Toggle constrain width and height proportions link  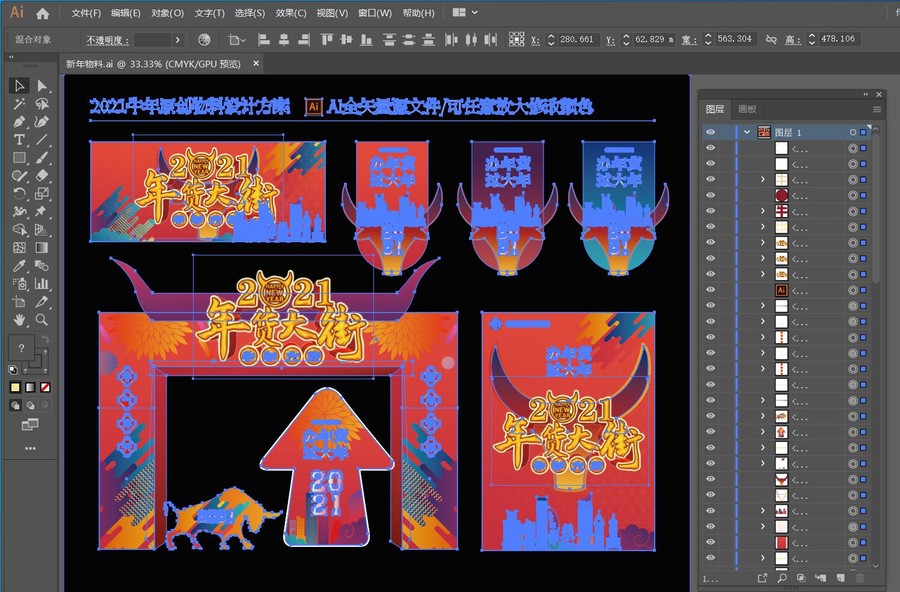click(x=771, y=40)
